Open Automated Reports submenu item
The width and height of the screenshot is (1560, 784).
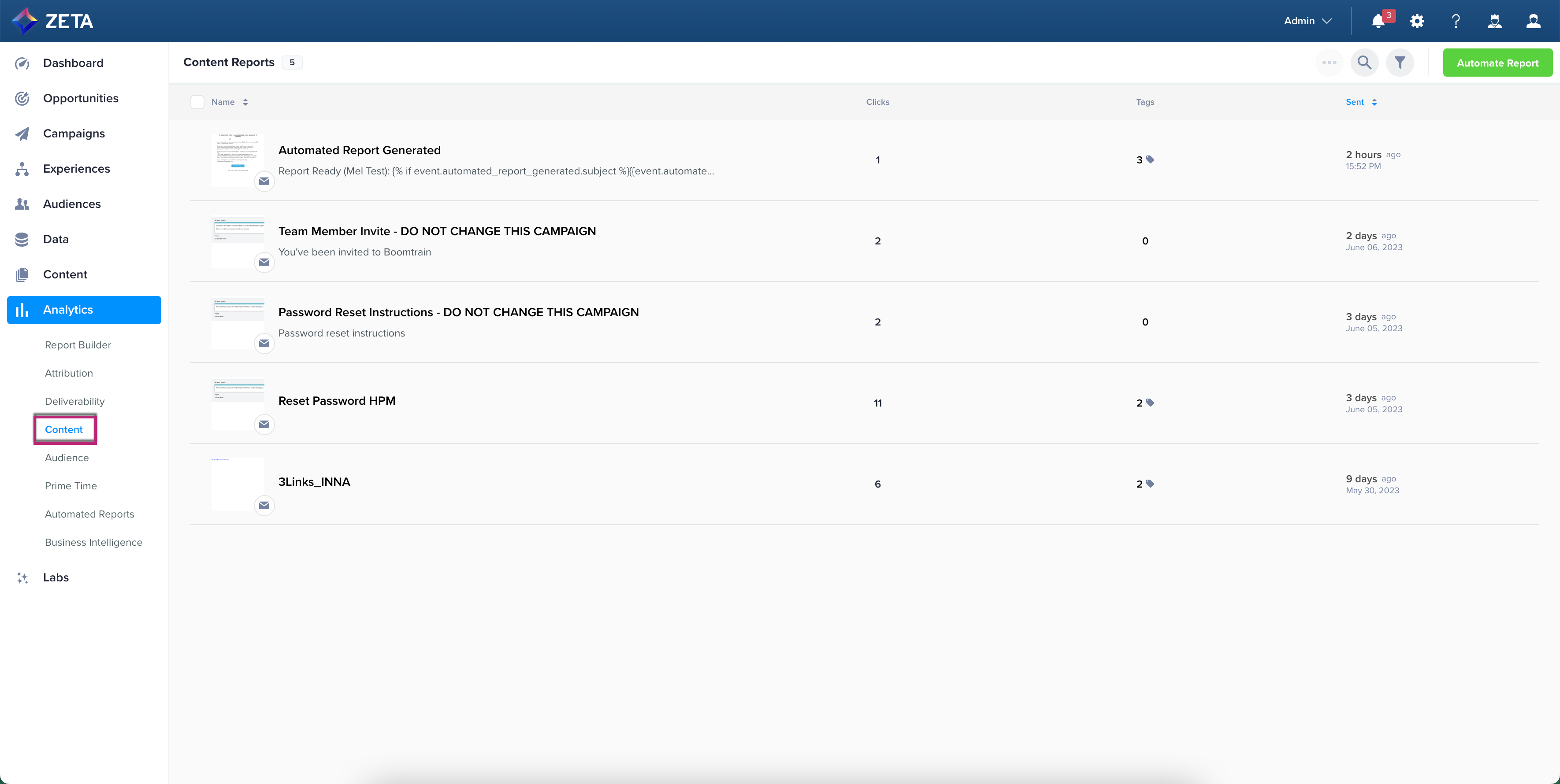[89, 514]
